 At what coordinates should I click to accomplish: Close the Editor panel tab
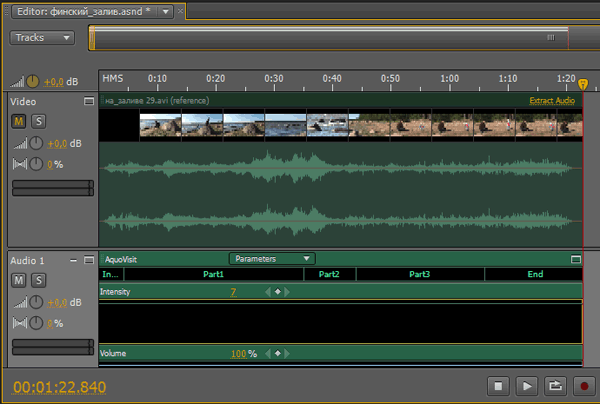(180, 11)
